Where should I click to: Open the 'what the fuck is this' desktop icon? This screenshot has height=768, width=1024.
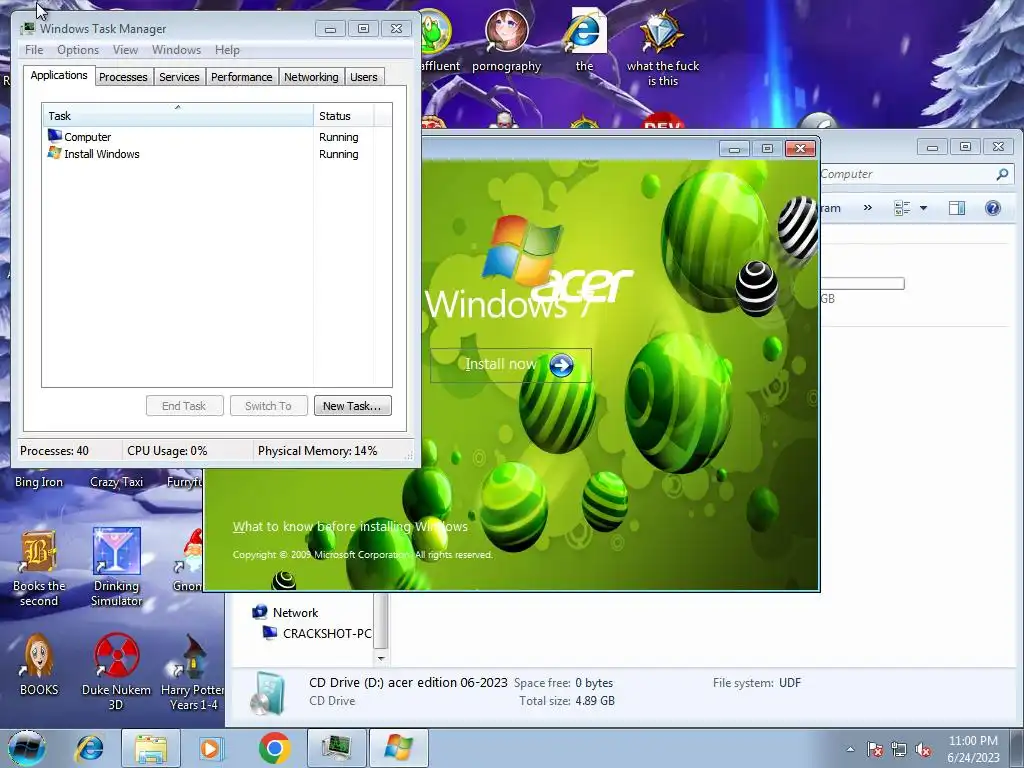click(x=662, y=47)
